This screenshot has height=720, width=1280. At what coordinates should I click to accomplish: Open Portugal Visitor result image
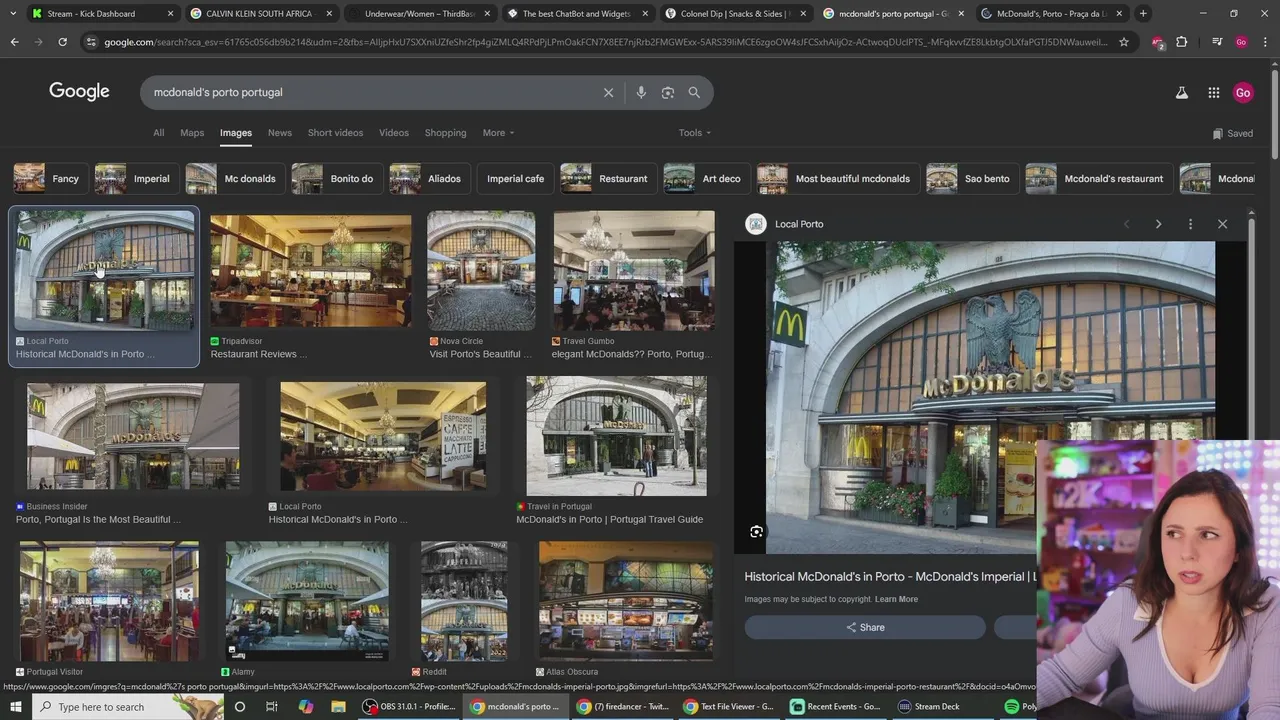(x=109, y=601)
